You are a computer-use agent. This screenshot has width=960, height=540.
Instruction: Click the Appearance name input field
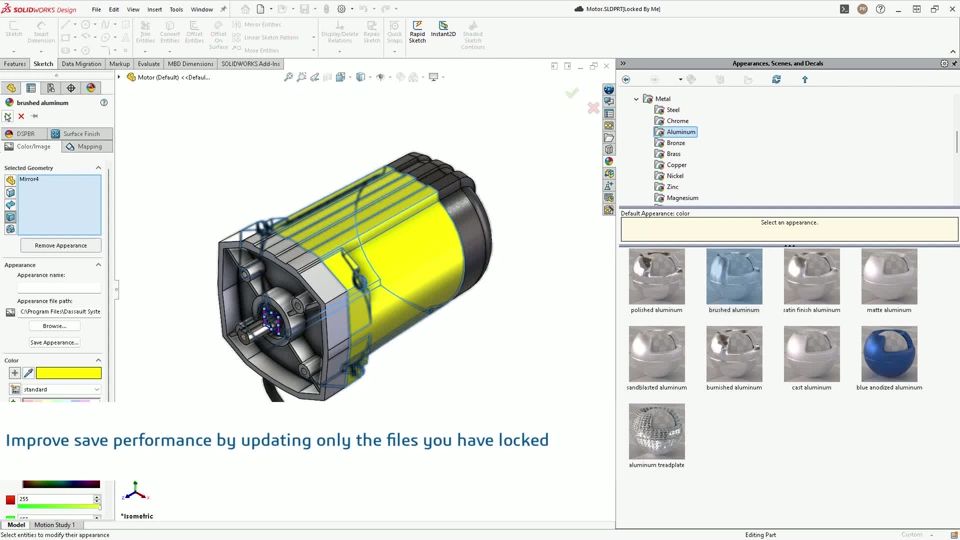click(x=59, y=287)
